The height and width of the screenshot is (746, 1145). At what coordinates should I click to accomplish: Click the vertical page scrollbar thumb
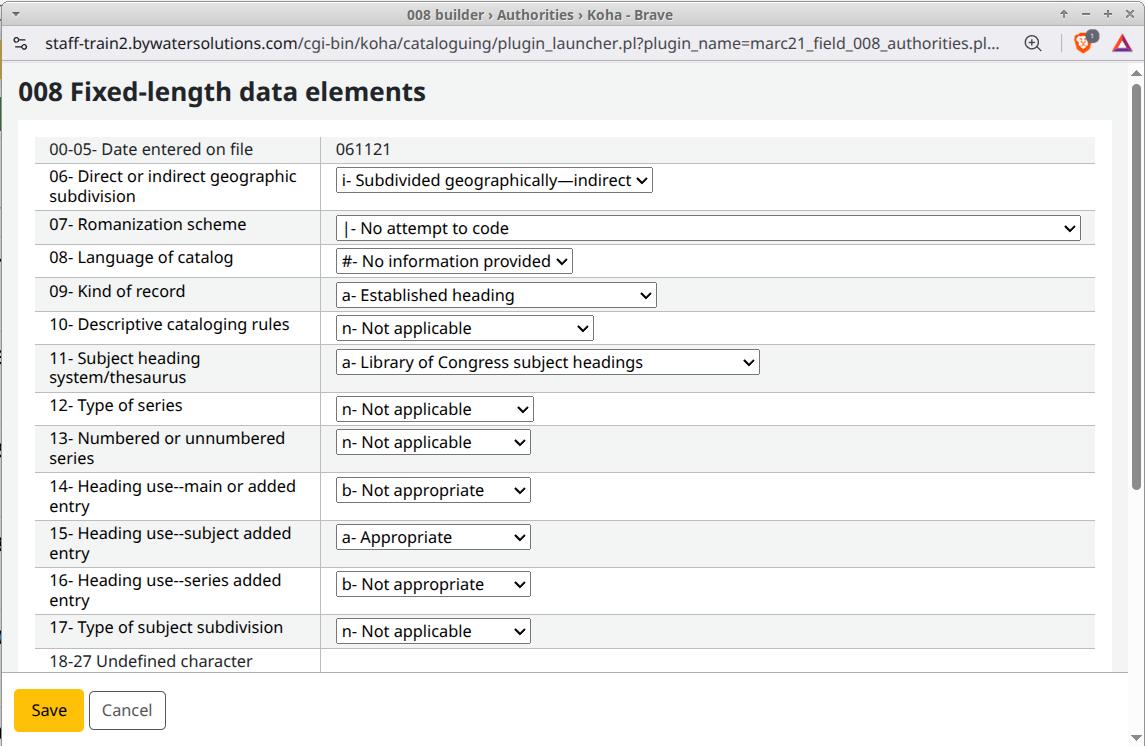point(1136,300)
